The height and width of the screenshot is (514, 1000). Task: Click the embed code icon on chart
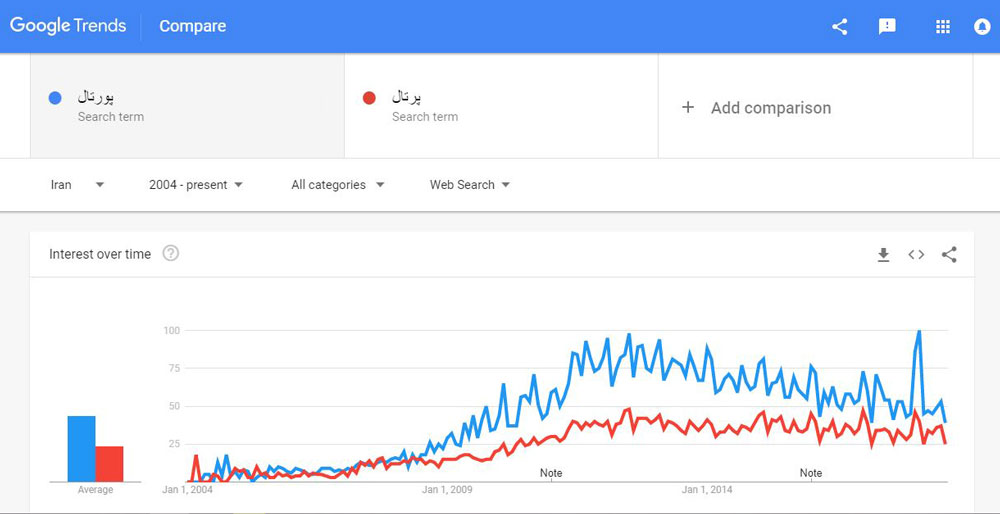point(916,255)
